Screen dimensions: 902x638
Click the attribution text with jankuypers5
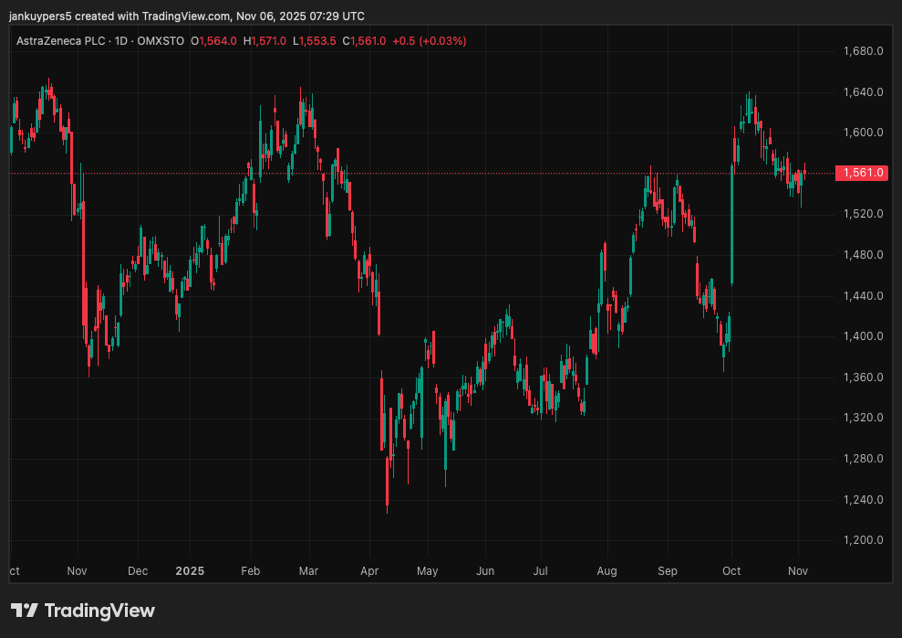tap(186, 16)
